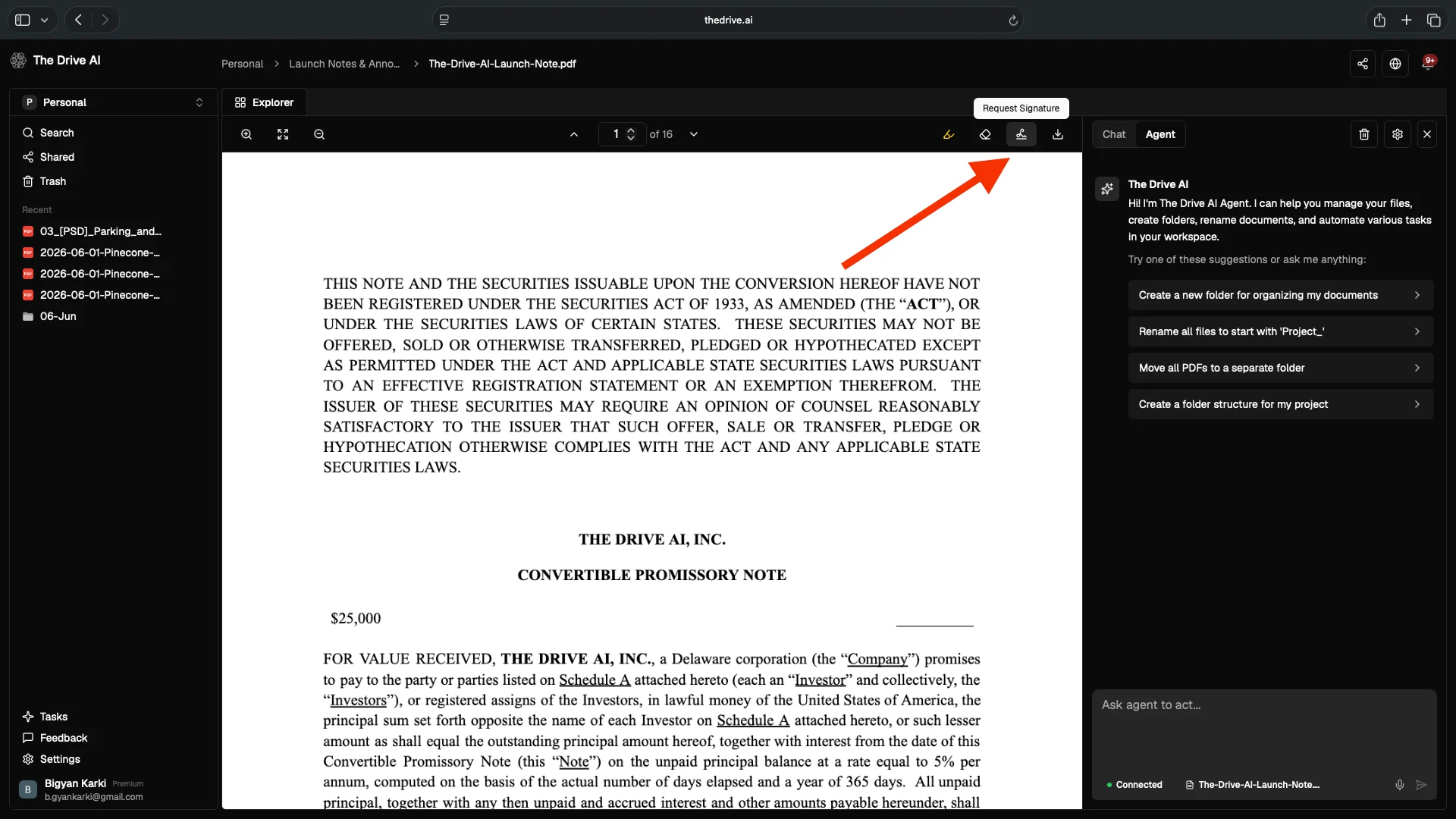Go to previous page with up chevron
Screen dimensions: 1456x819
pos(574,134)
